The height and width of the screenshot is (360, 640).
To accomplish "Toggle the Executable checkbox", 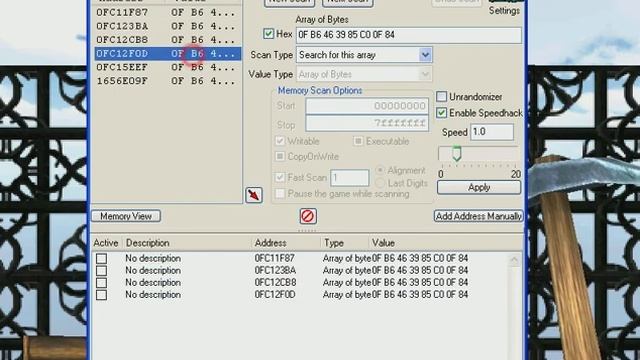I will point(358,141).
